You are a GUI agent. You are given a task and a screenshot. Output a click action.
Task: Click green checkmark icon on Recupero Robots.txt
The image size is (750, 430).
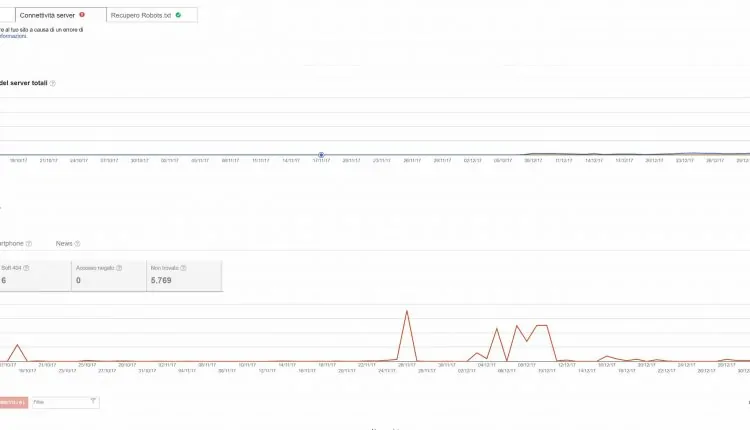[178, 15]
